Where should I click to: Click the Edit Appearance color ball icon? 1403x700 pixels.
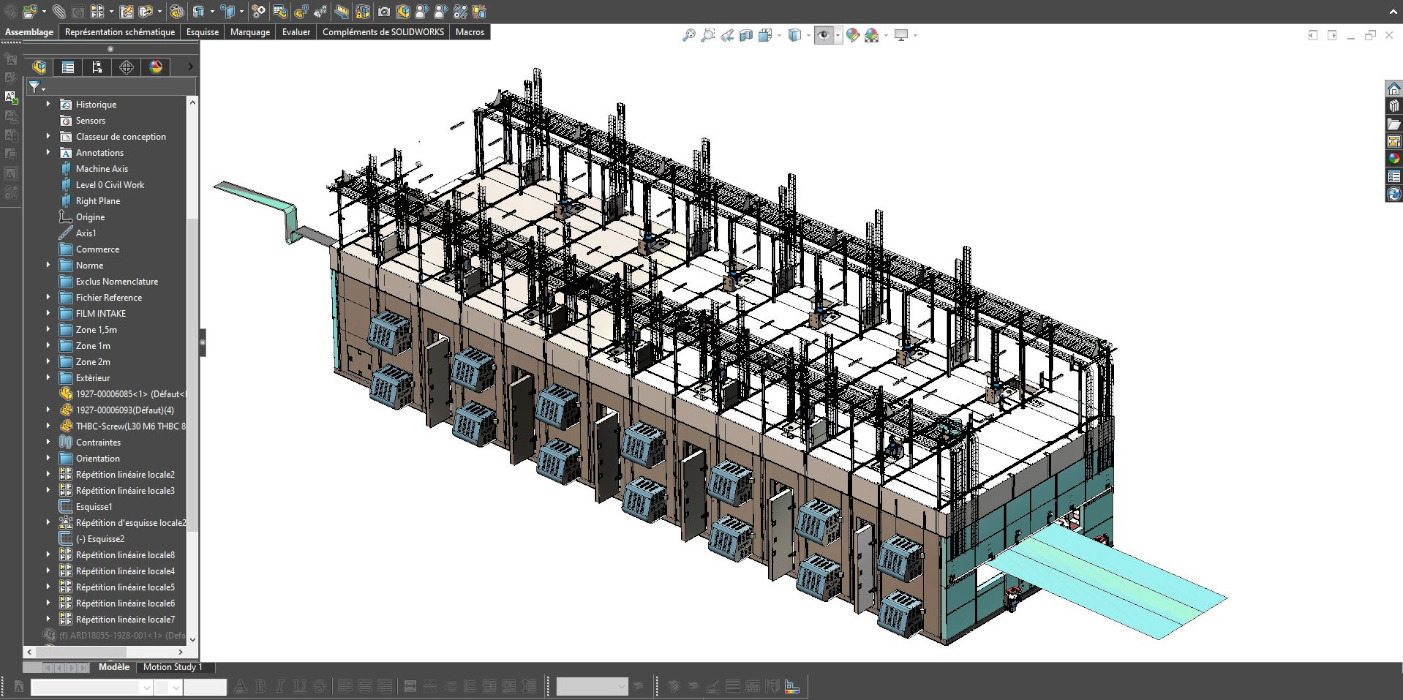(x=852, y=35)
